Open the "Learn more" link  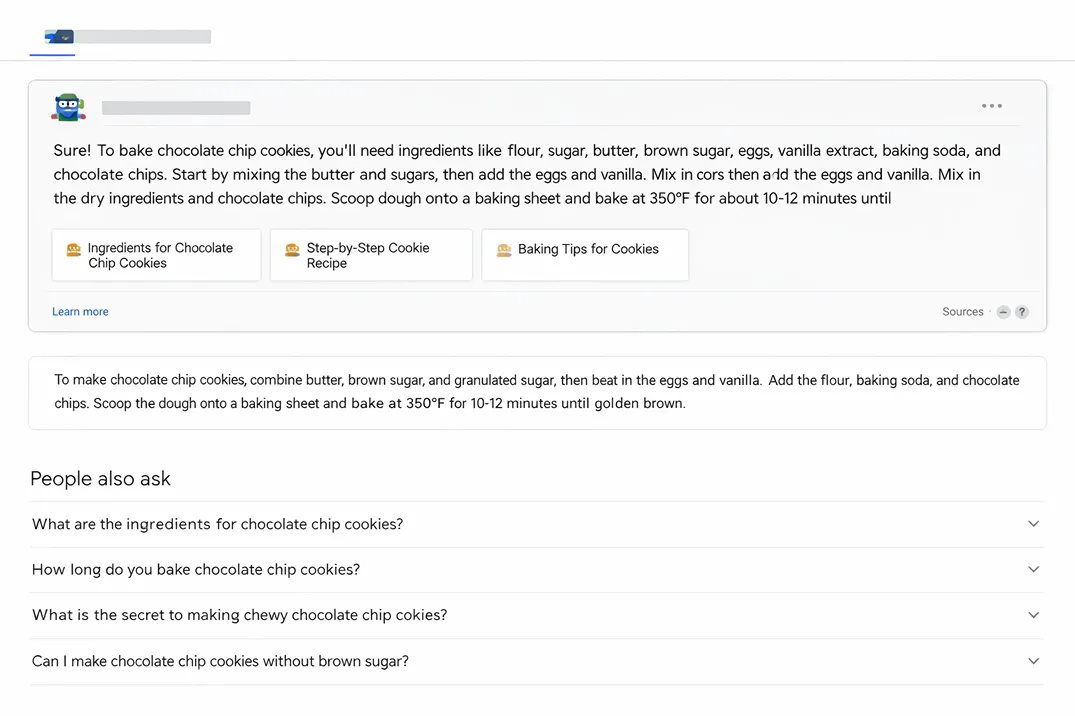pyautogui.click(x=79, y=311)
